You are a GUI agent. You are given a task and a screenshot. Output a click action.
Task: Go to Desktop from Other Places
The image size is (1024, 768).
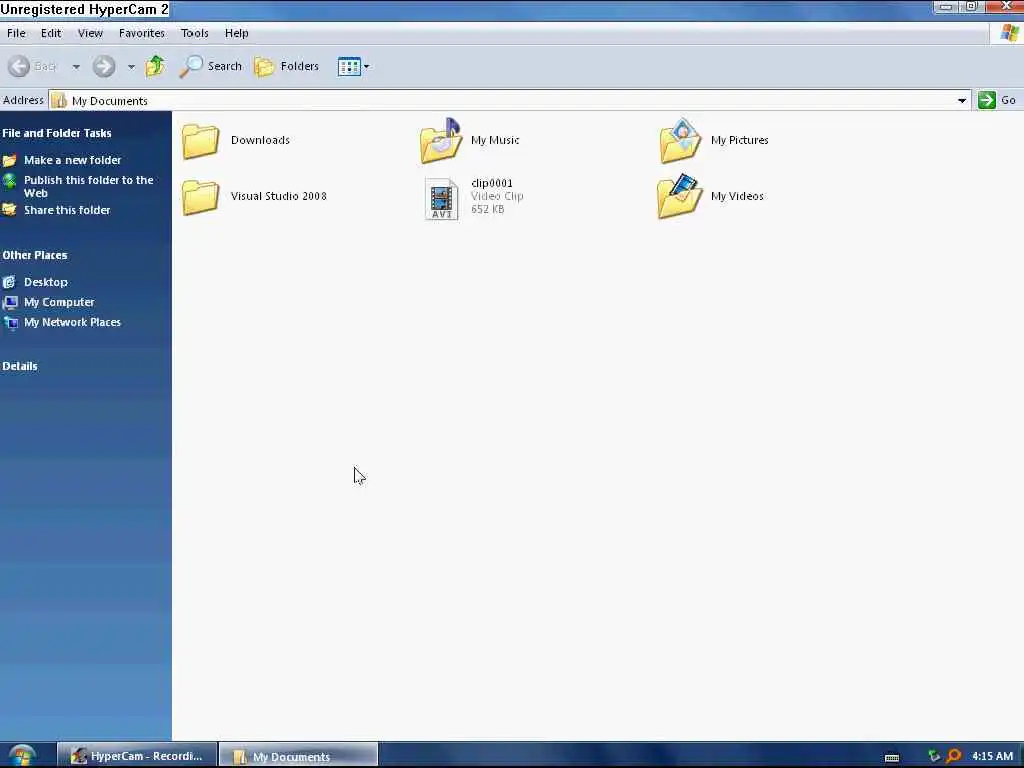46,282
